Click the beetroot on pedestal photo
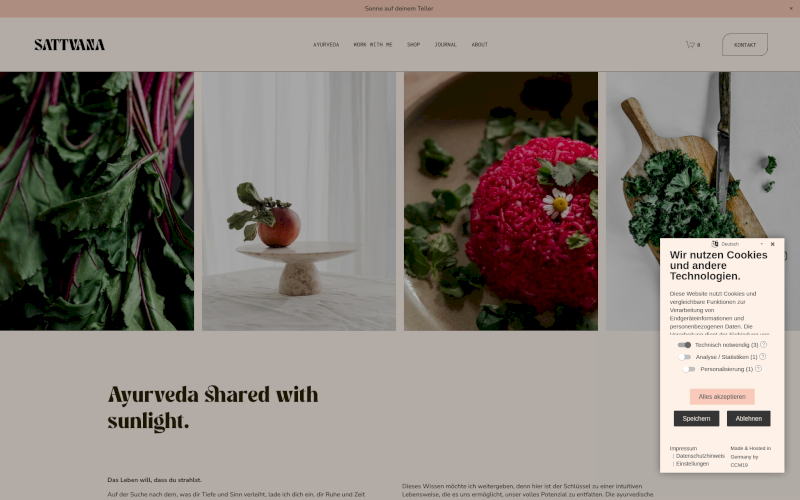This screenshot has width=800, height=500. (299, 201)
